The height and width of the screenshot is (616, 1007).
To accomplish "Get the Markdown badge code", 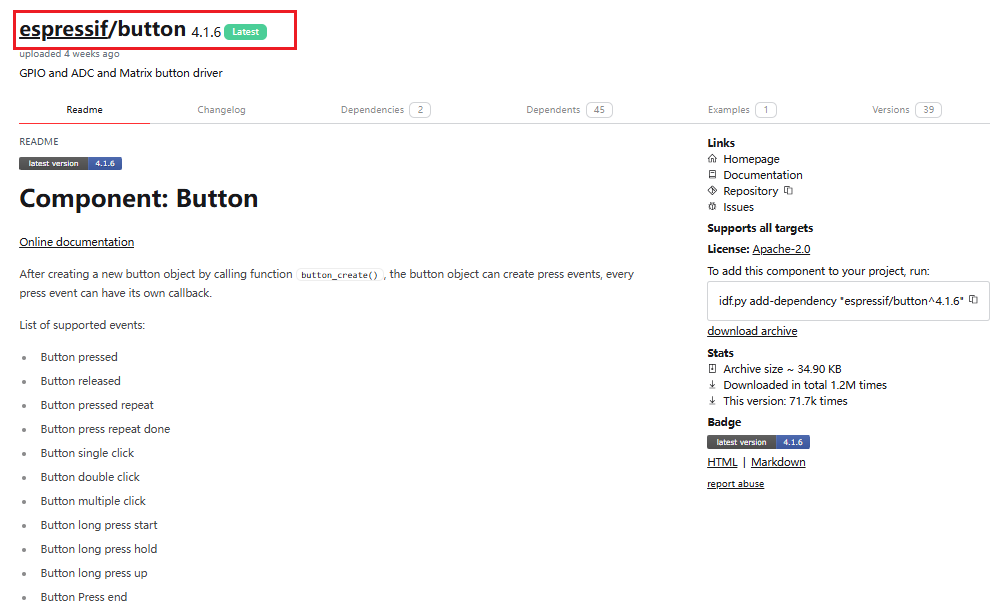I will (x=778, y=462).
